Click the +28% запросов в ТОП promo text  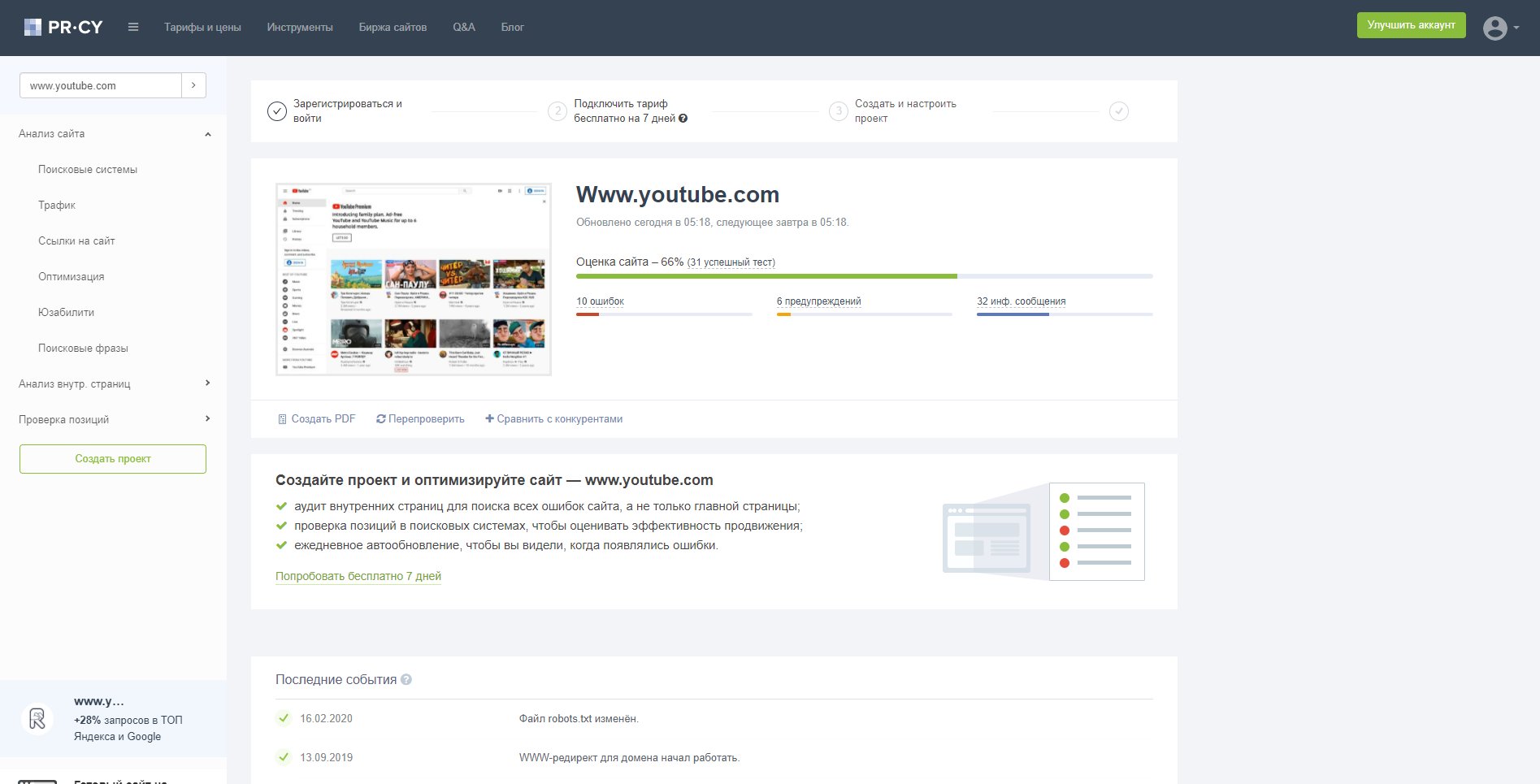(128, 729)
